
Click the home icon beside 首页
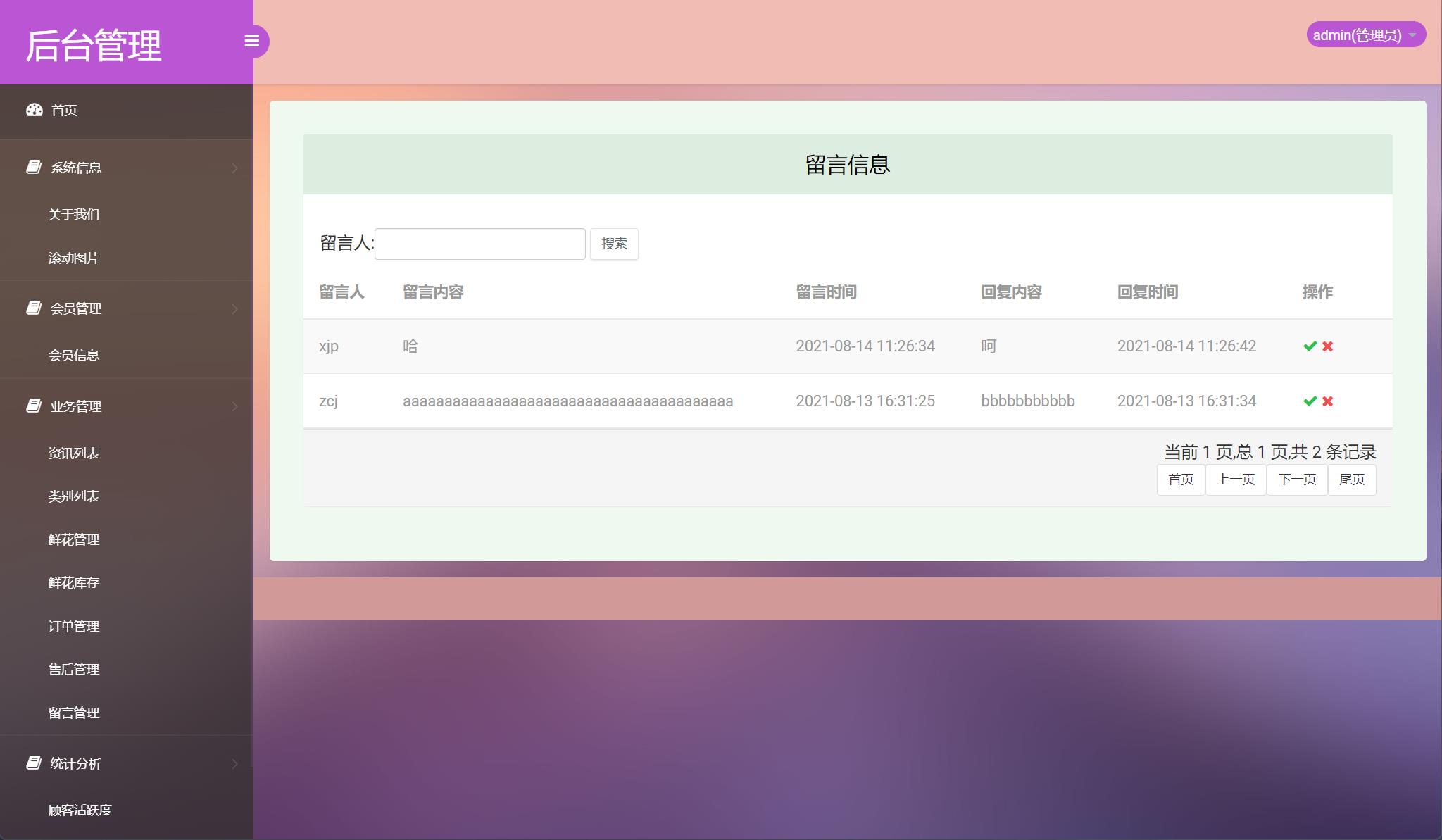35,110
